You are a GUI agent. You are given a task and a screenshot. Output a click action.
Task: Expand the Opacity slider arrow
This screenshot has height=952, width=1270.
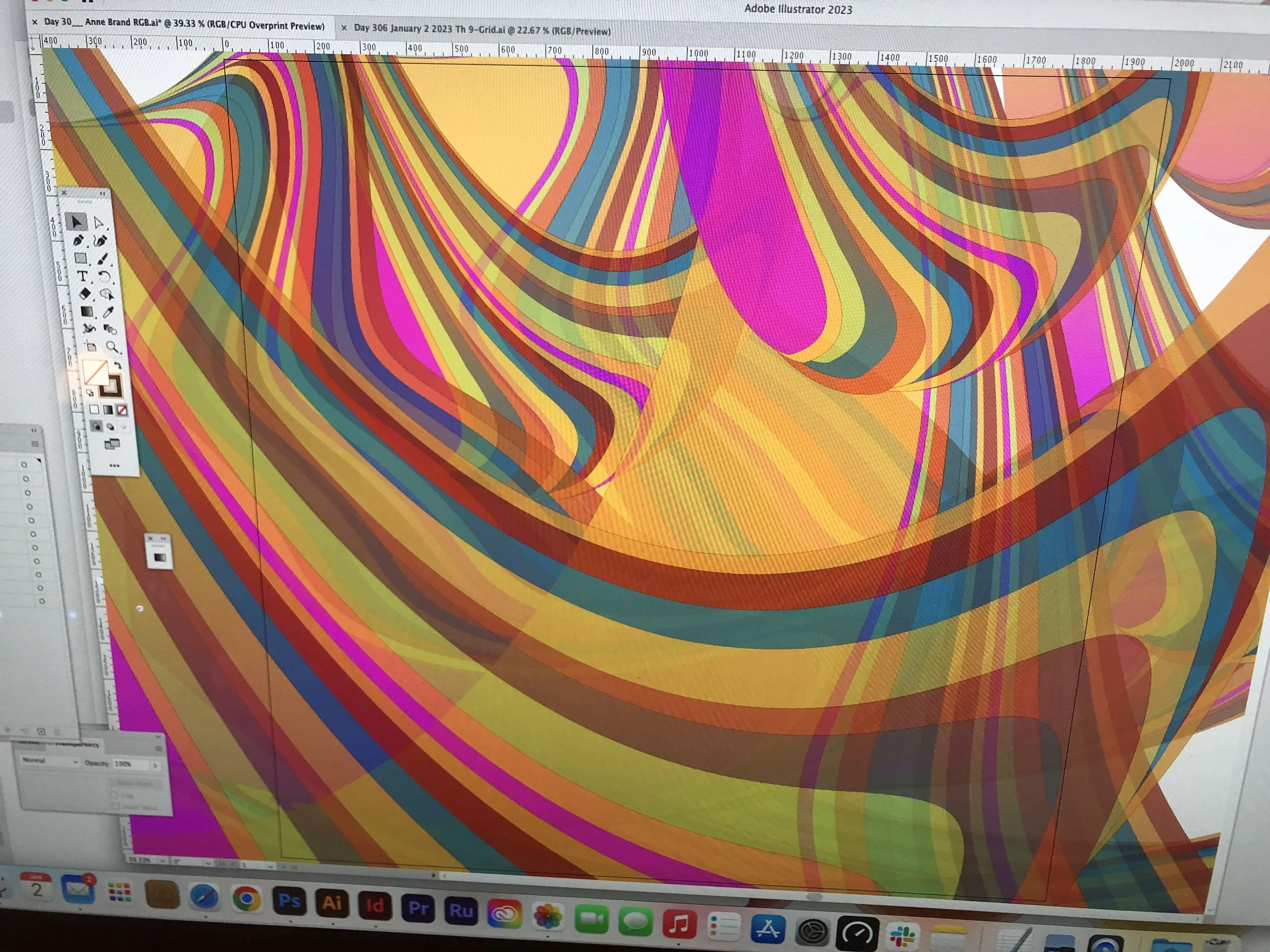(155, 766)
